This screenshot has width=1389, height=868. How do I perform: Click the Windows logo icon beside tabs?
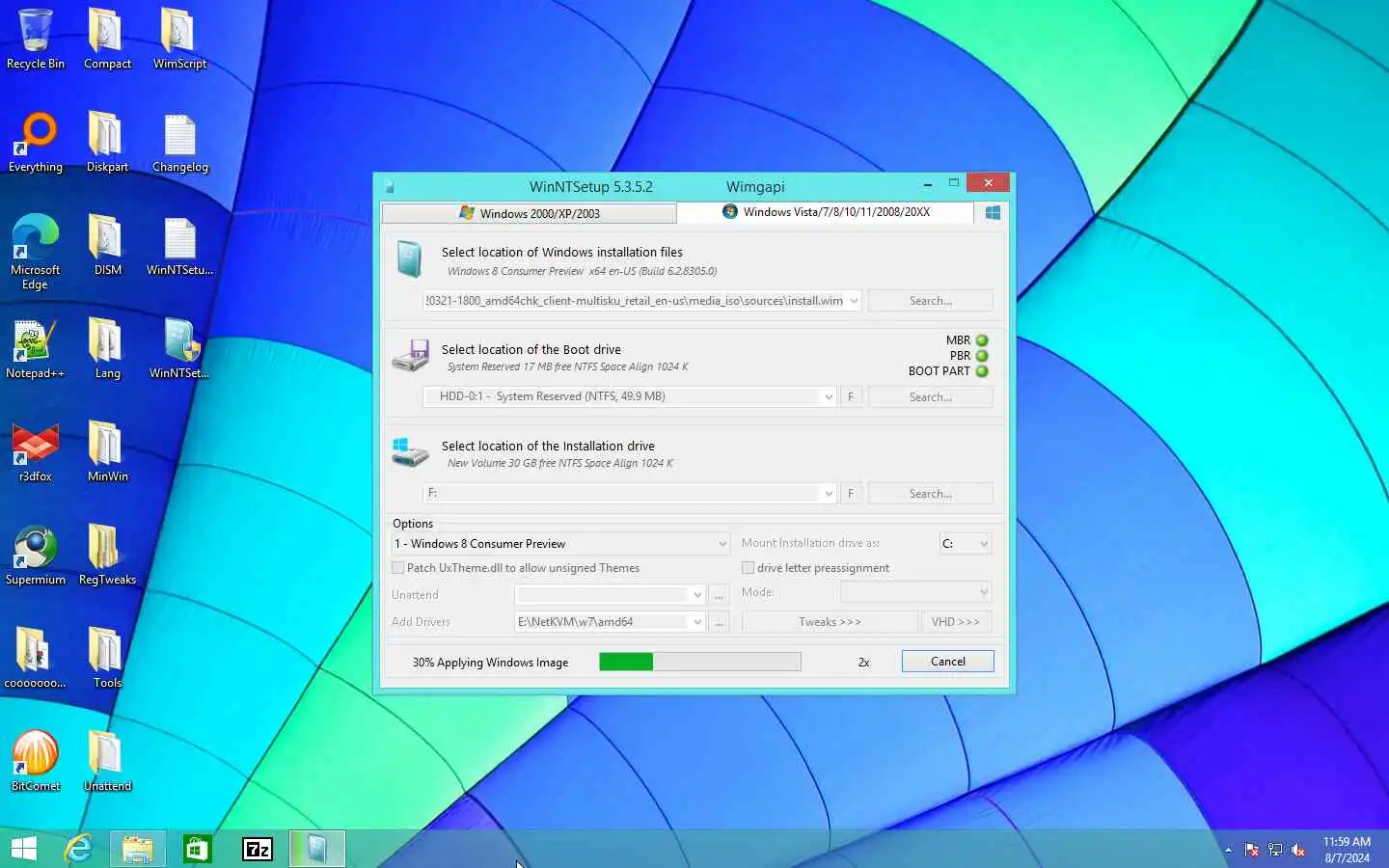pyautogui.click(x=993, y=212)
